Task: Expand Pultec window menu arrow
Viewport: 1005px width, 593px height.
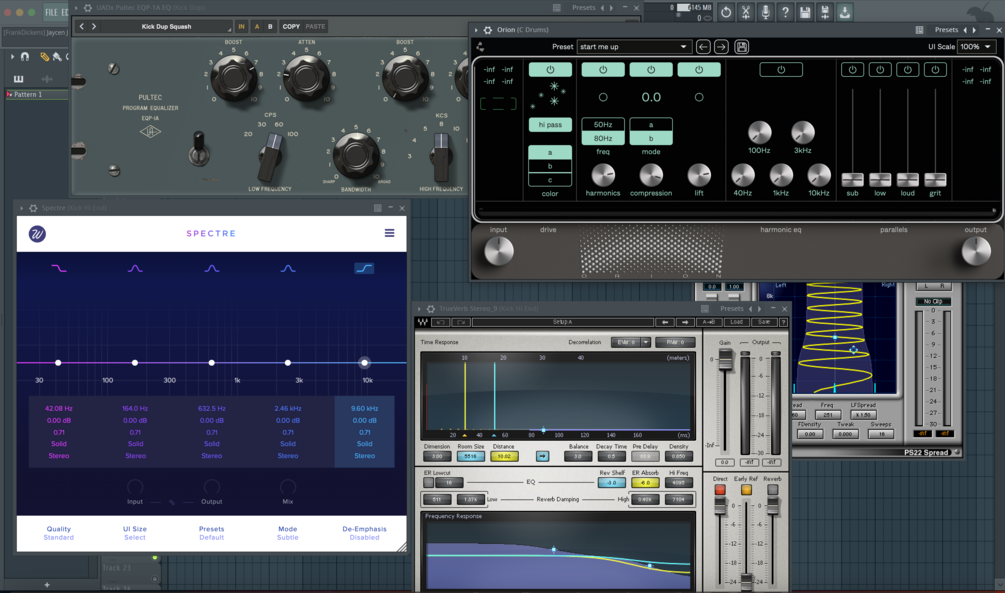Action: point(76,8)
